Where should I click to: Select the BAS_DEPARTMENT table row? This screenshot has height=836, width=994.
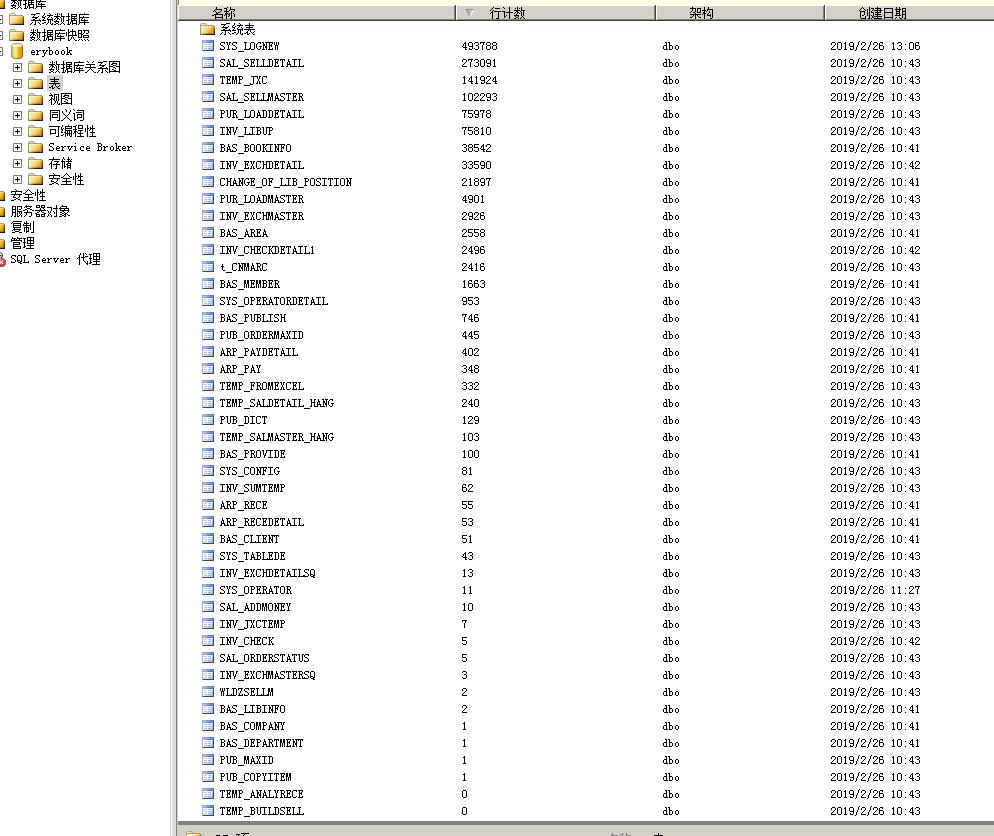261,743
